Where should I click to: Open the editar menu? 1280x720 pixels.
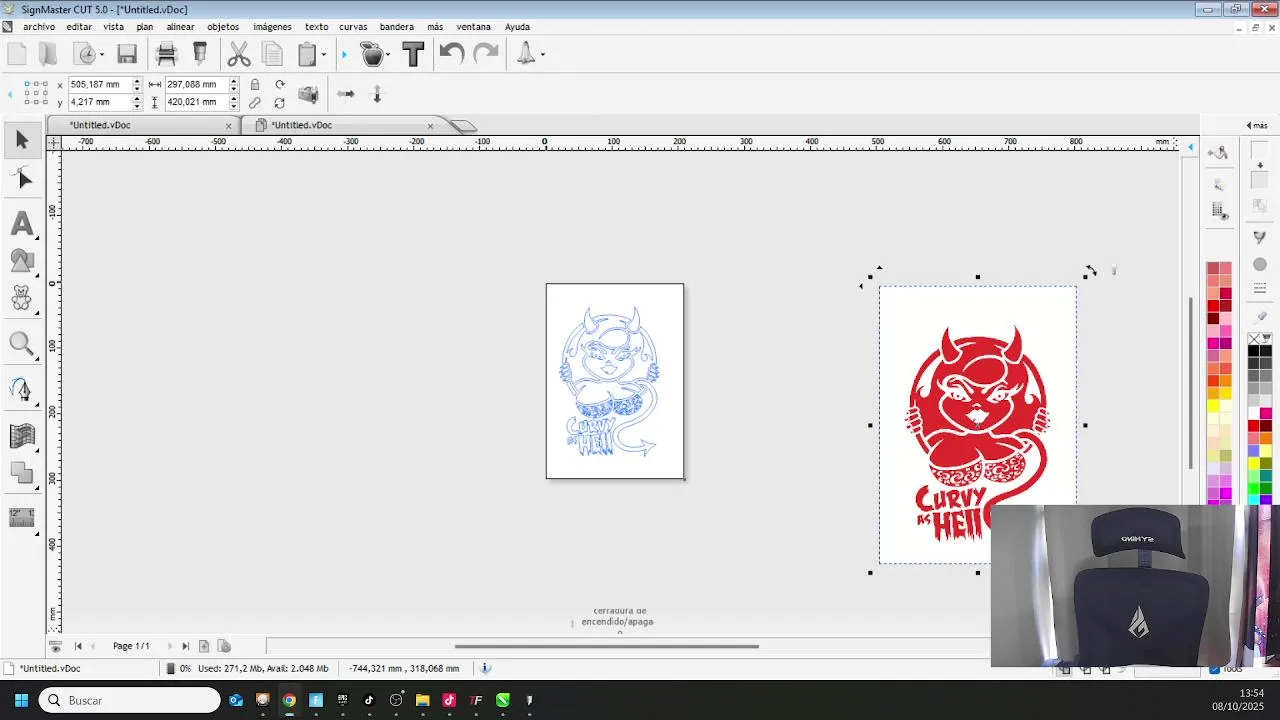point(79,27)
